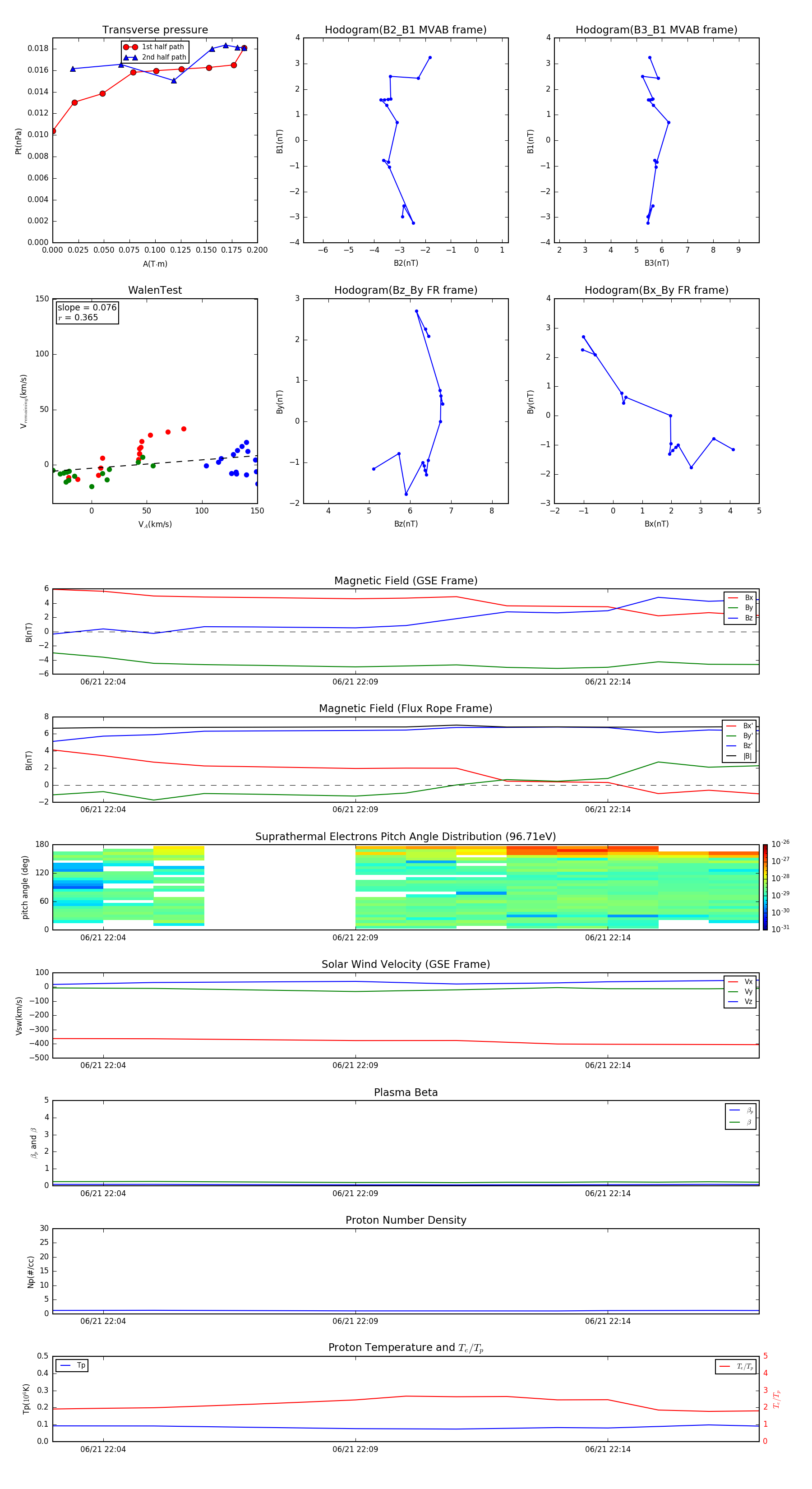812x1489 pixels.
Task: Click the "Np(#/cc)" y-axis label
Action: tap(31, 1271)
